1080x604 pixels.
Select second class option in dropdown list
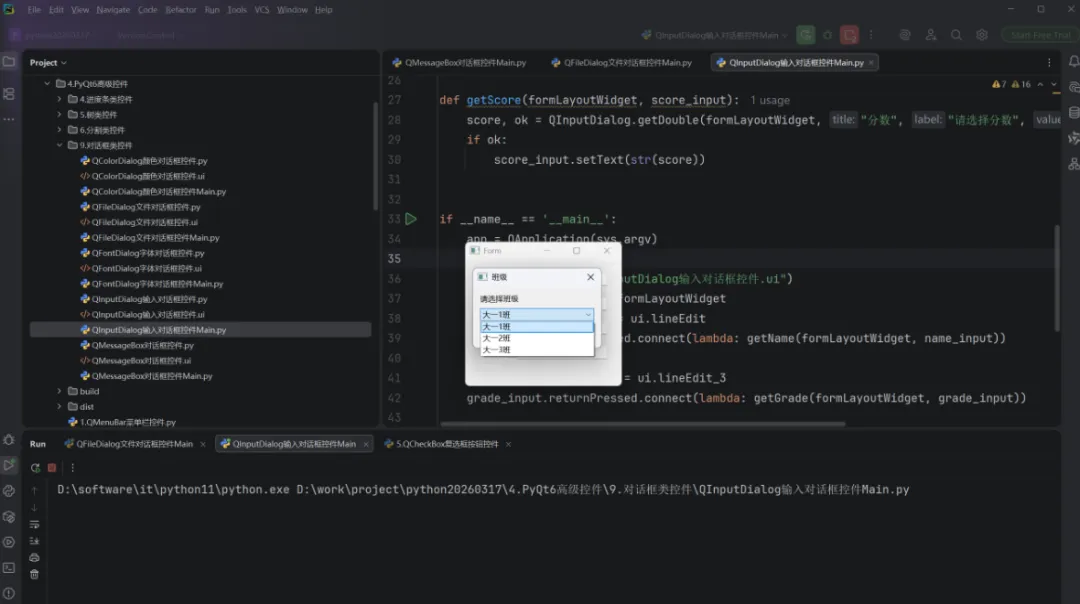(x=537, y=338)
